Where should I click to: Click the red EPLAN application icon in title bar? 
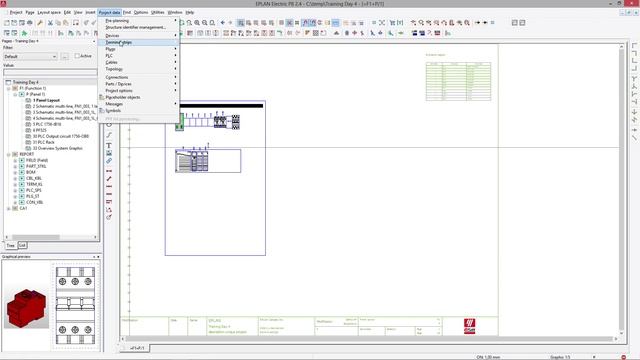(3, 4)
